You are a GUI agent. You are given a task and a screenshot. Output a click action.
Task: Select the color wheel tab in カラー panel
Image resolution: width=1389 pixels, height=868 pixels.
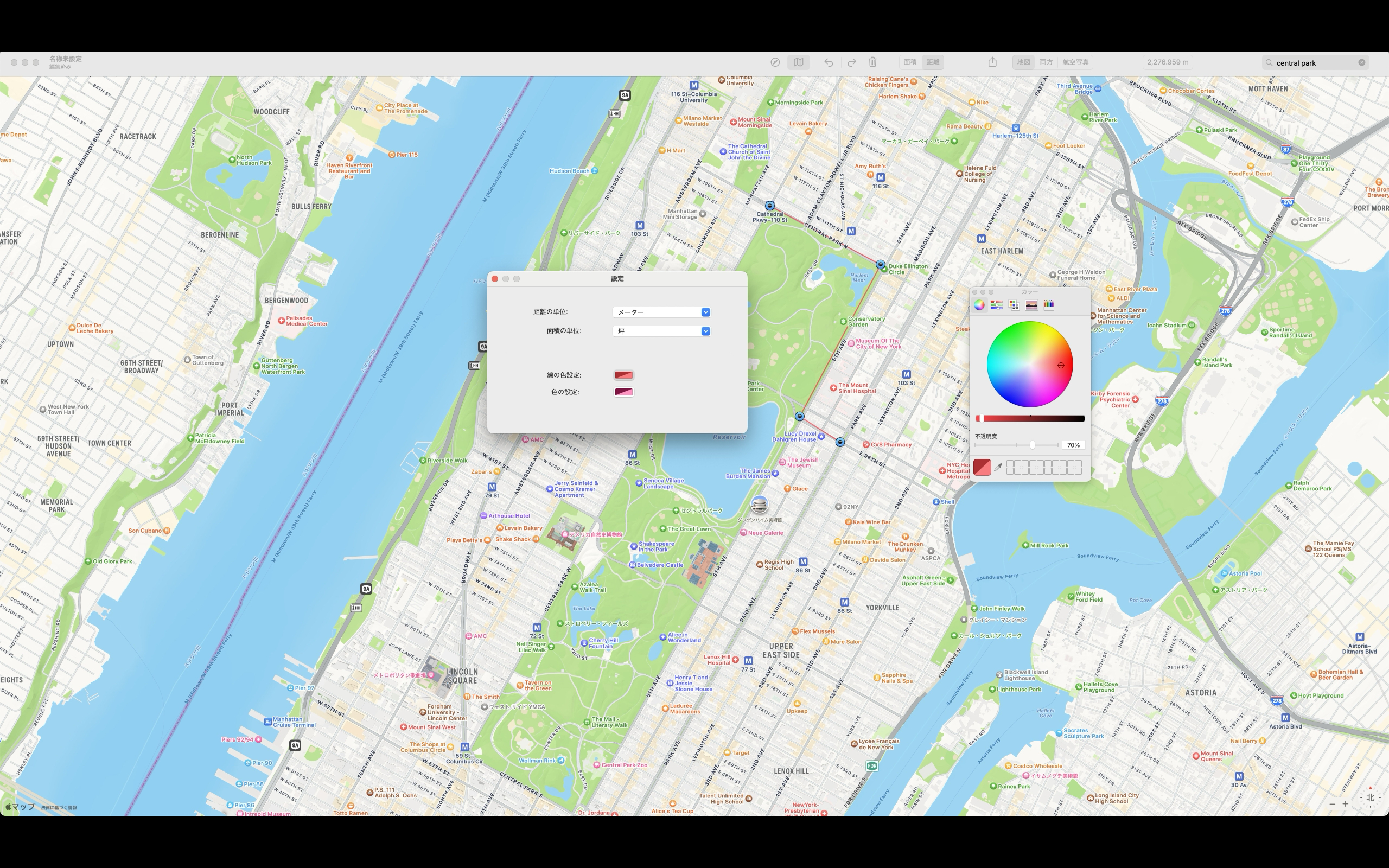[979, 305]
